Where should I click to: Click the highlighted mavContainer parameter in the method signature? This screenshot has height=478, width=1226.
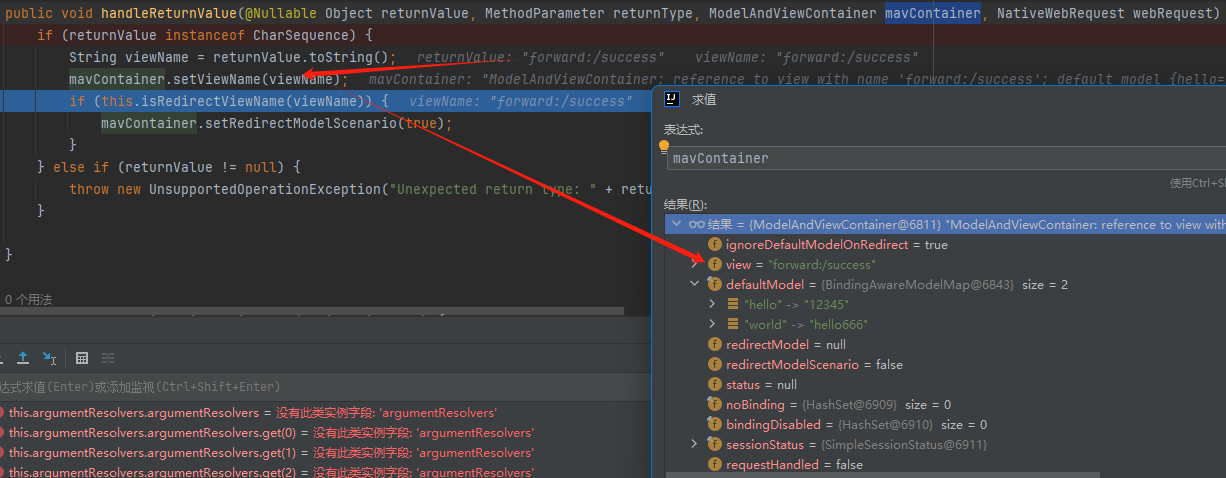click(932, 14)
